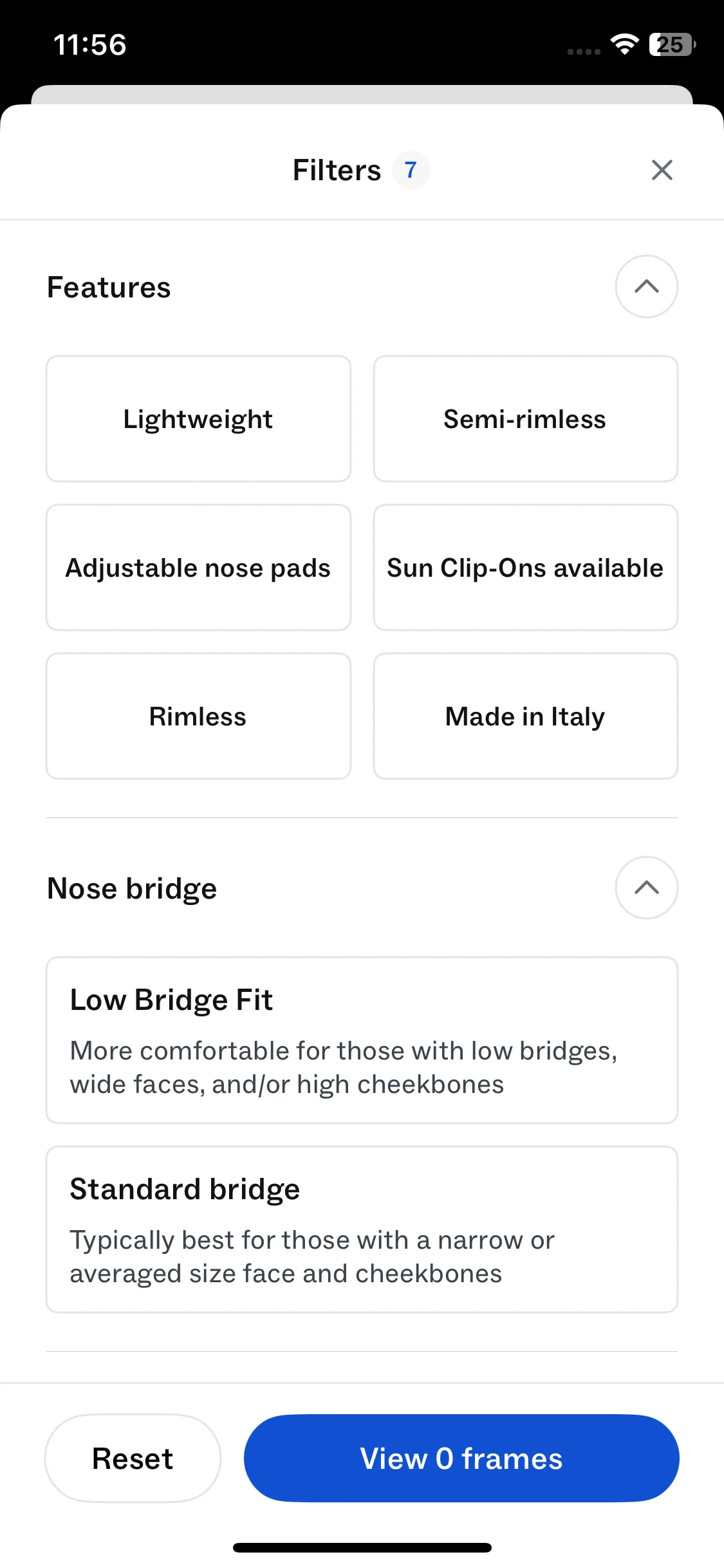
Task: Collapse the Nose bridge section chevron
Action: pyautogui.click(x=646, y=888)
